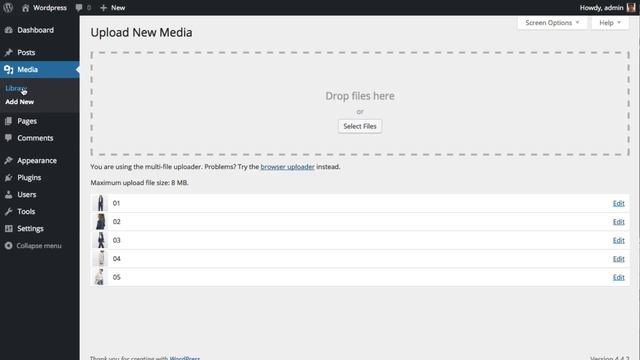Click file name 05 in upload list
640x360 pixels.
coord(116,278)
